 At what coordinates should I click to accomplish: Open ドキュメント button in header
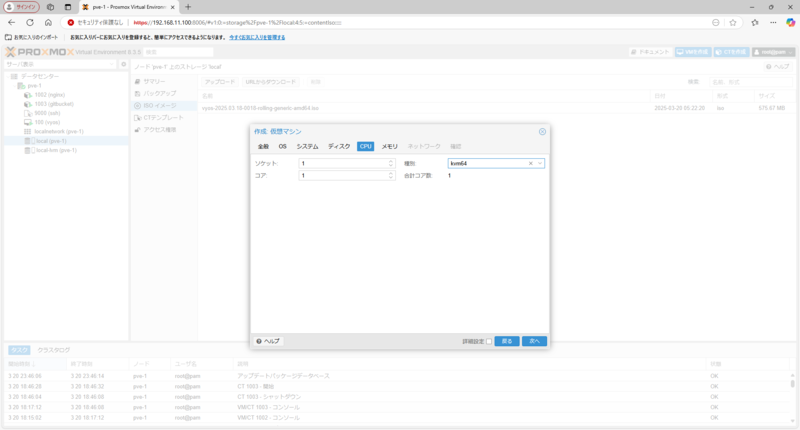[649, 52]
